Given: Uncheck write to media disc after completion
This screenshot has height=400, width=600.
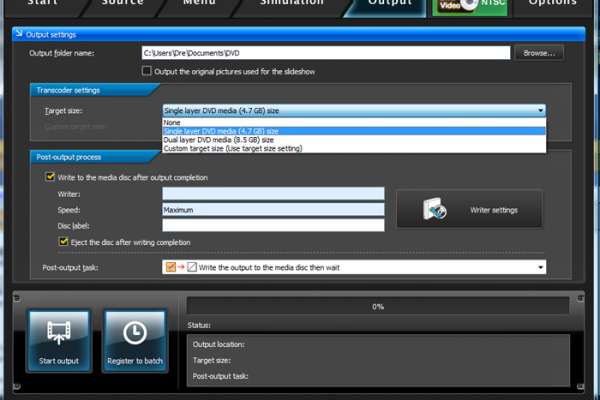Looking at the screenshot, I should pos(51,177).
